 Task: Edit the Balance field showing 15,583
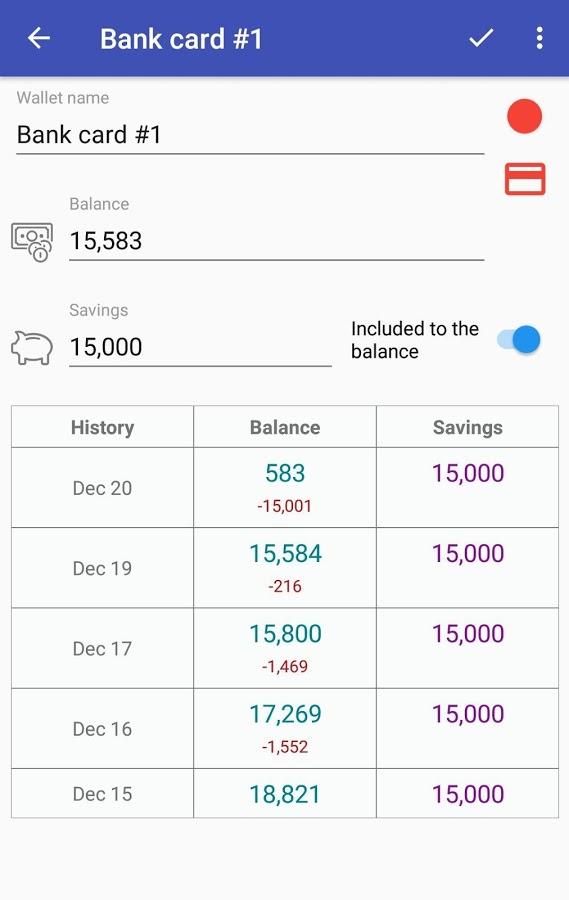[x=276, y=241]
